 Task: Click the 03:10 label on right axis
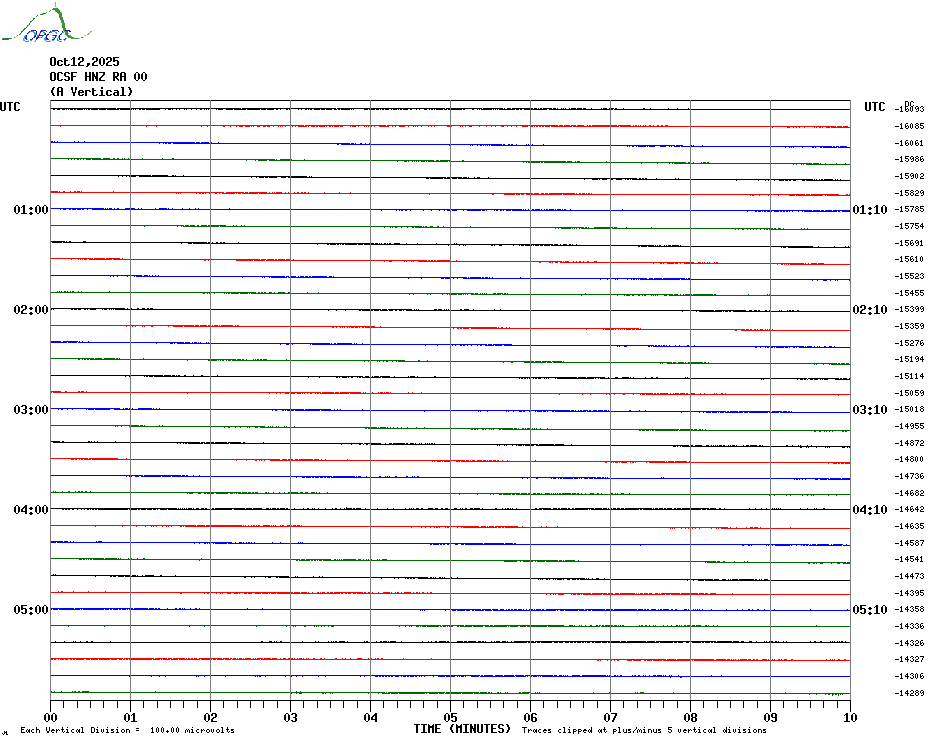click(x=869, y=410)
